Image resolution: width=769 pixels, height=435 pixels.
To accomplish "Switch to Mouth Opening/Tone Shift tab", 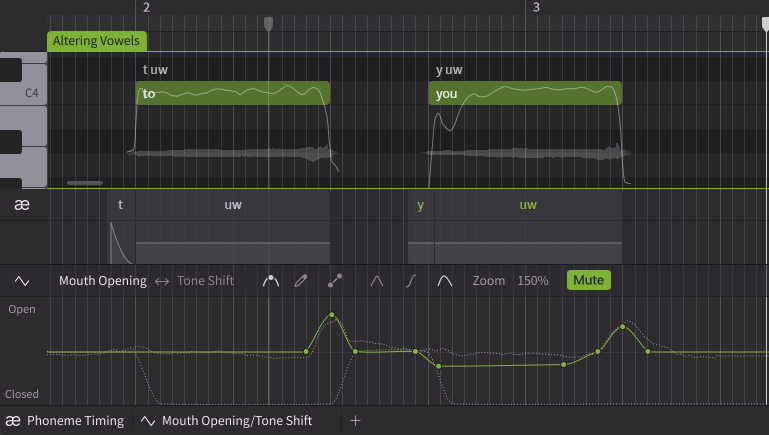I will point(226,421).
